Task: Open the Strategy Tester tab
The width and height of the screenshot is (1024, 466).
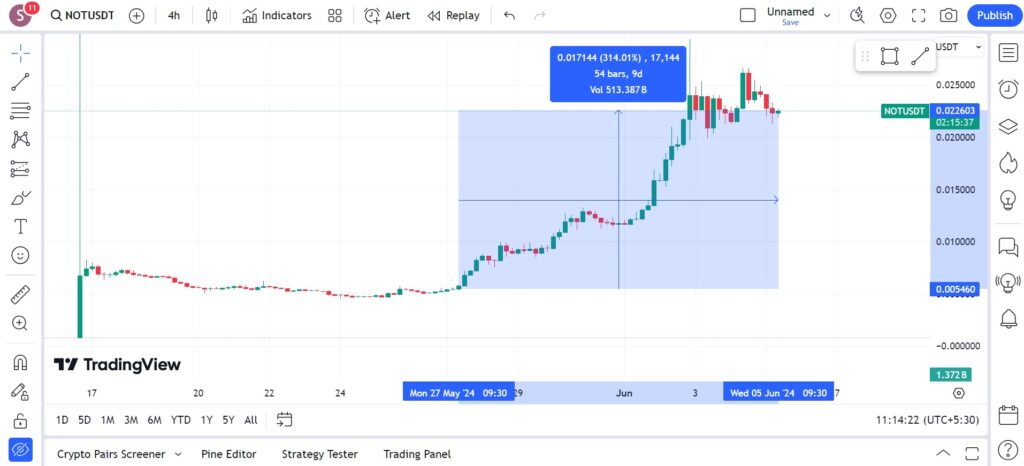Action: point(319,454)
